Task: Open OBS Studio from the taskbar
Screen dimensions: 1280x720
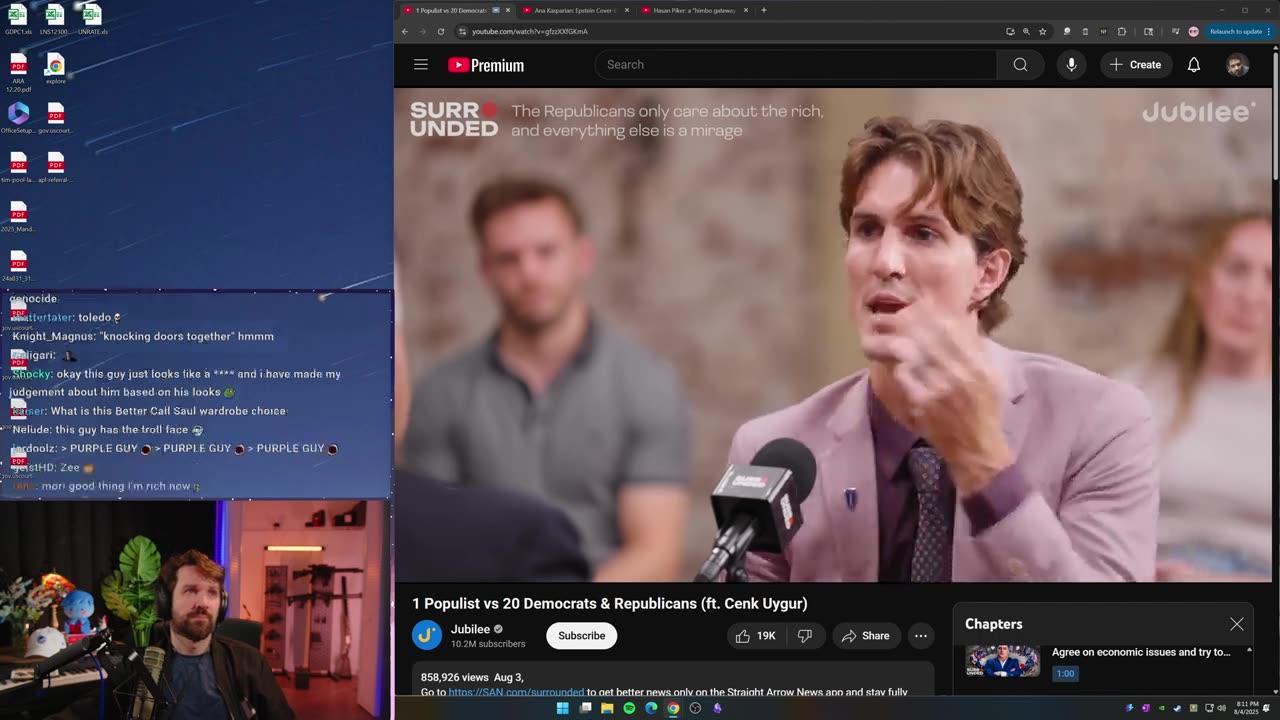Action: tap(695, 708)
